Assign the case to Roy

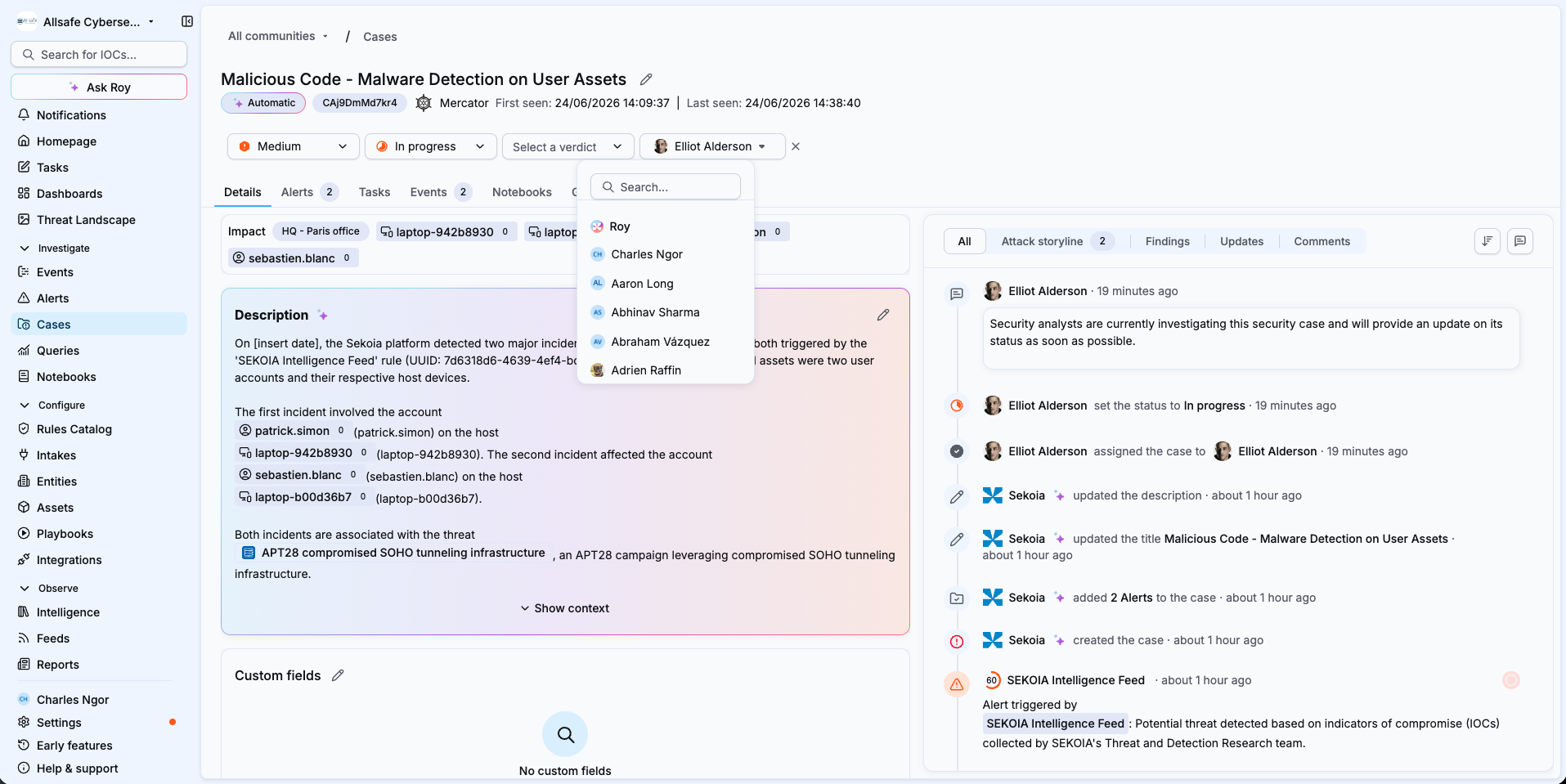[x=666, y=226]
